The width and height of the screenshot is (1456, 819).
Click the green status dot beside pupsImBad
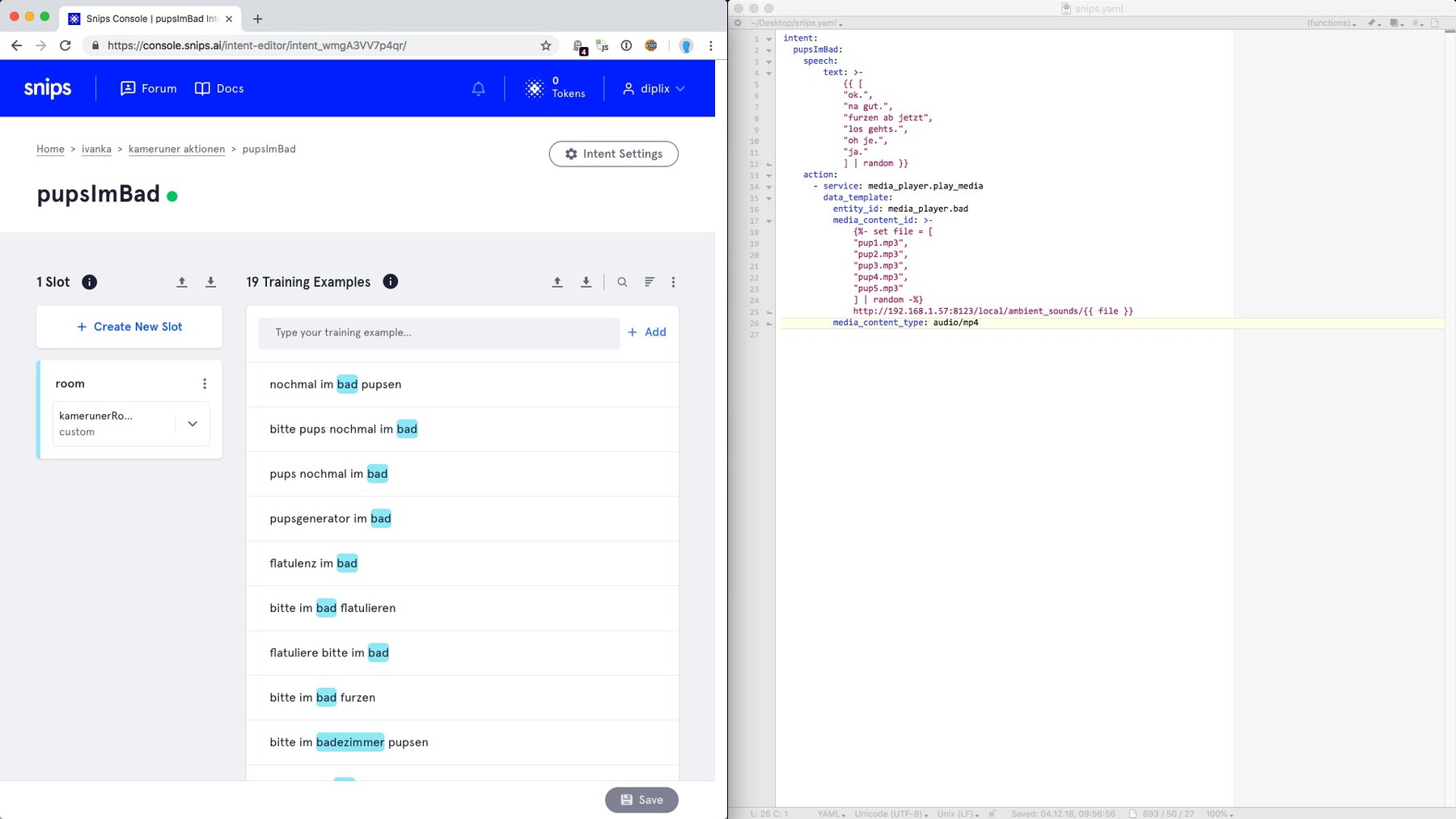tap(172, 196)
